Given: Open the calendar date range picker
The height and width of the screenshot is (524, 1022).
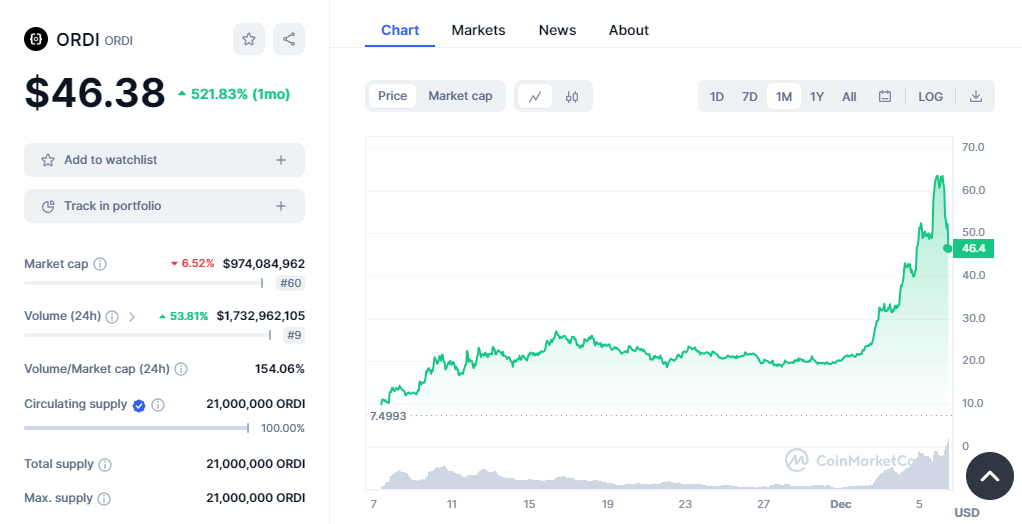Looking at the screenshot, I should [x=885, y=96].
